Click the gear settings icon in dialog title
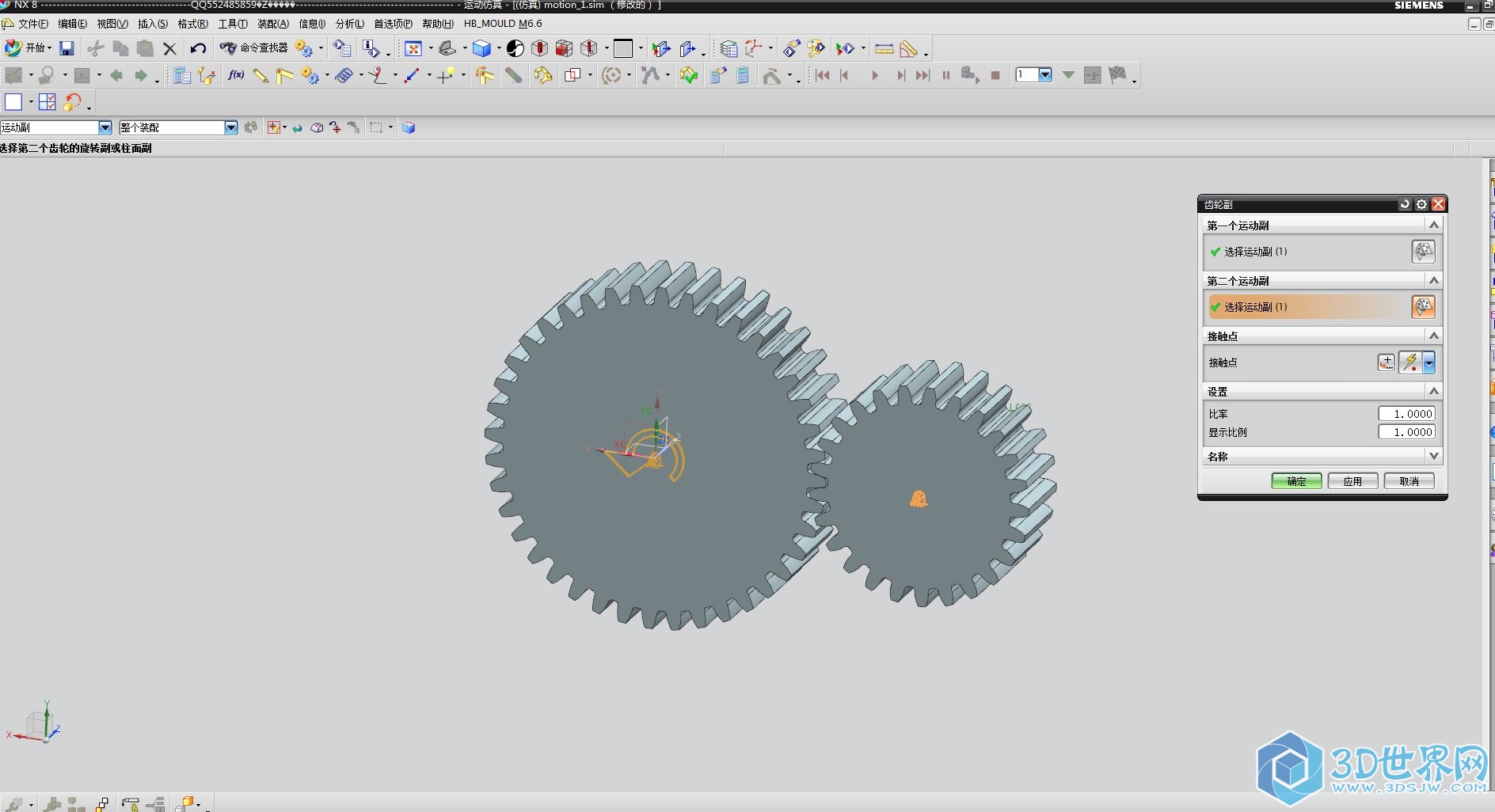1495x812 pixels. click(1421, 204)
